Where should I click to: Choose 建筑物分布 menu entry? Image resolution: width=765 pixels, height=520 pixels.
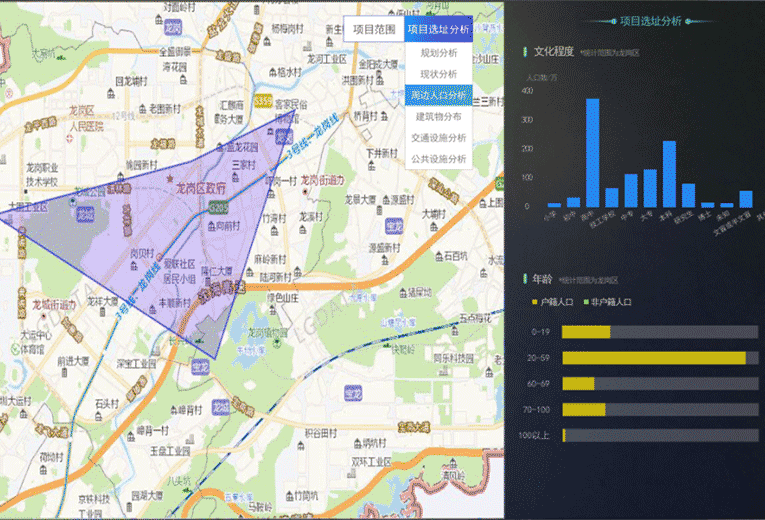(438, 116)
